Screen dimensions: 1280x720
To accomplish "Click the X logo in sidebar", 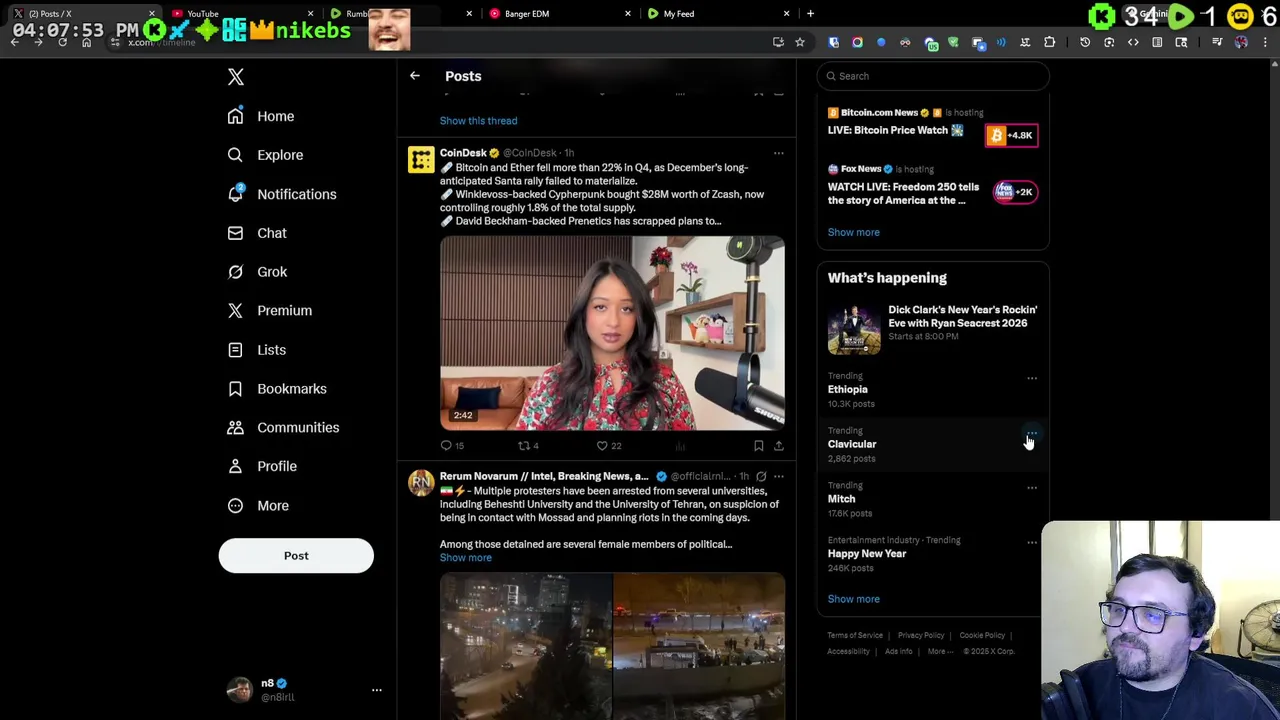I will point(236,77).
